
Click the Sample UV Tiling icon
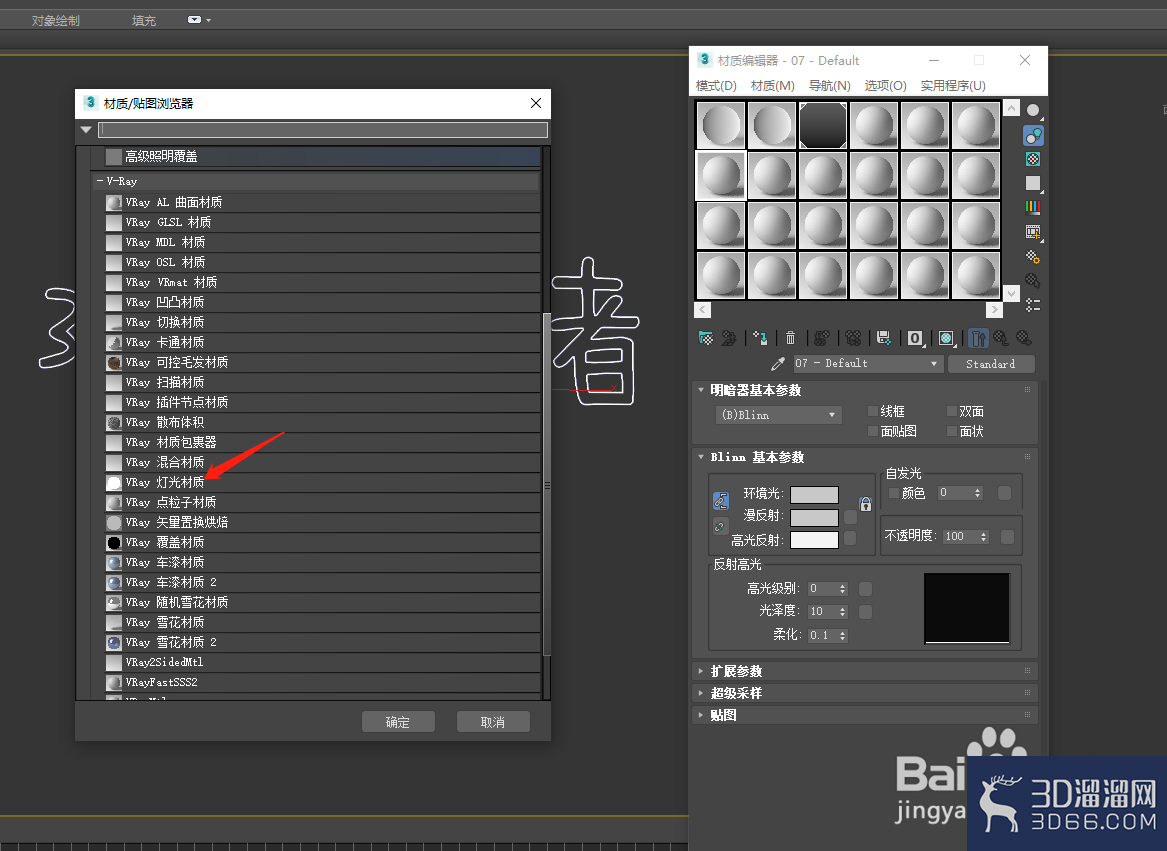1033,183
